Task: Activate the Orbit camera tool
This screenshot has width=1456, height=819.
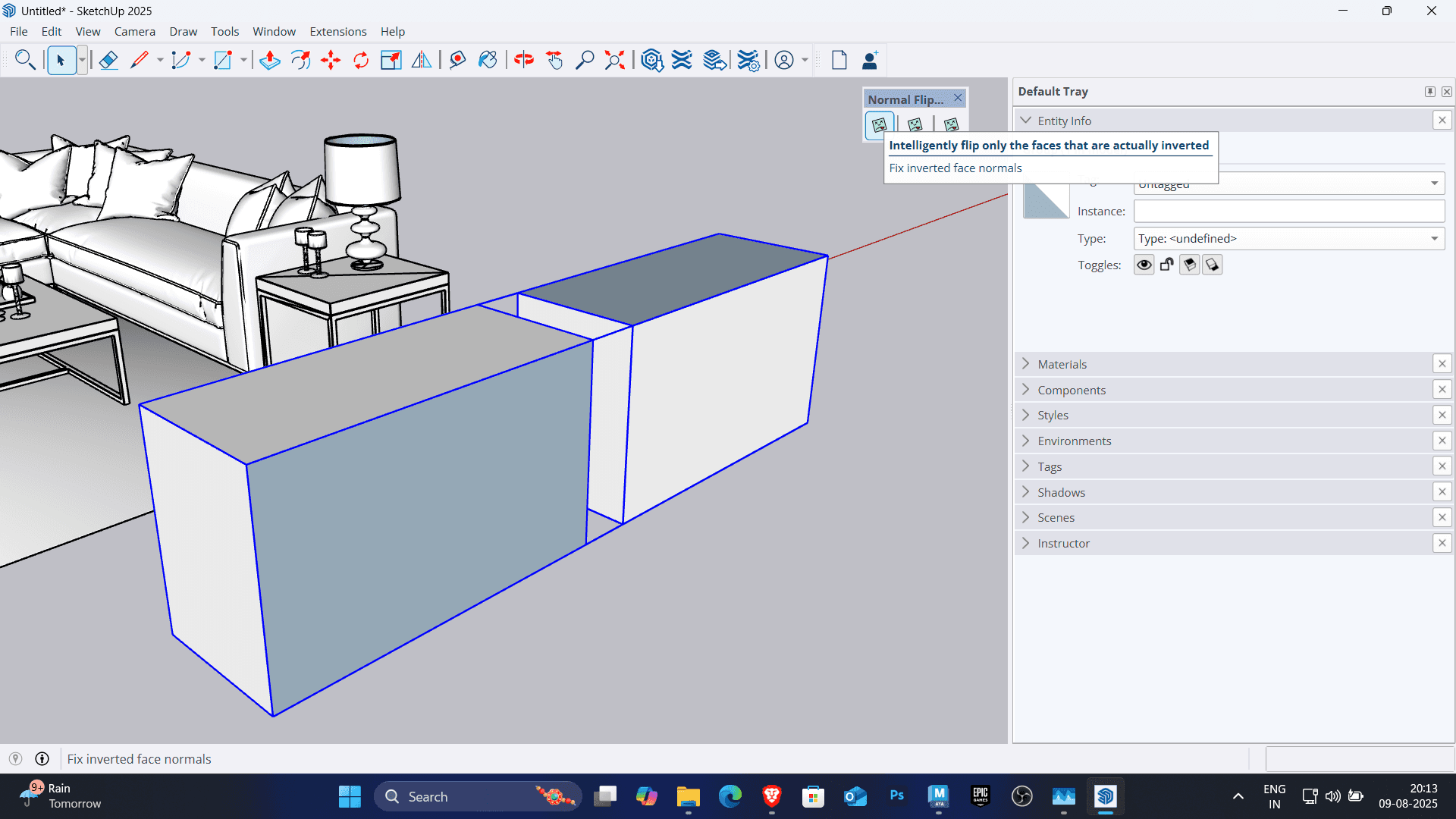Action: click(x=524, y=60)
